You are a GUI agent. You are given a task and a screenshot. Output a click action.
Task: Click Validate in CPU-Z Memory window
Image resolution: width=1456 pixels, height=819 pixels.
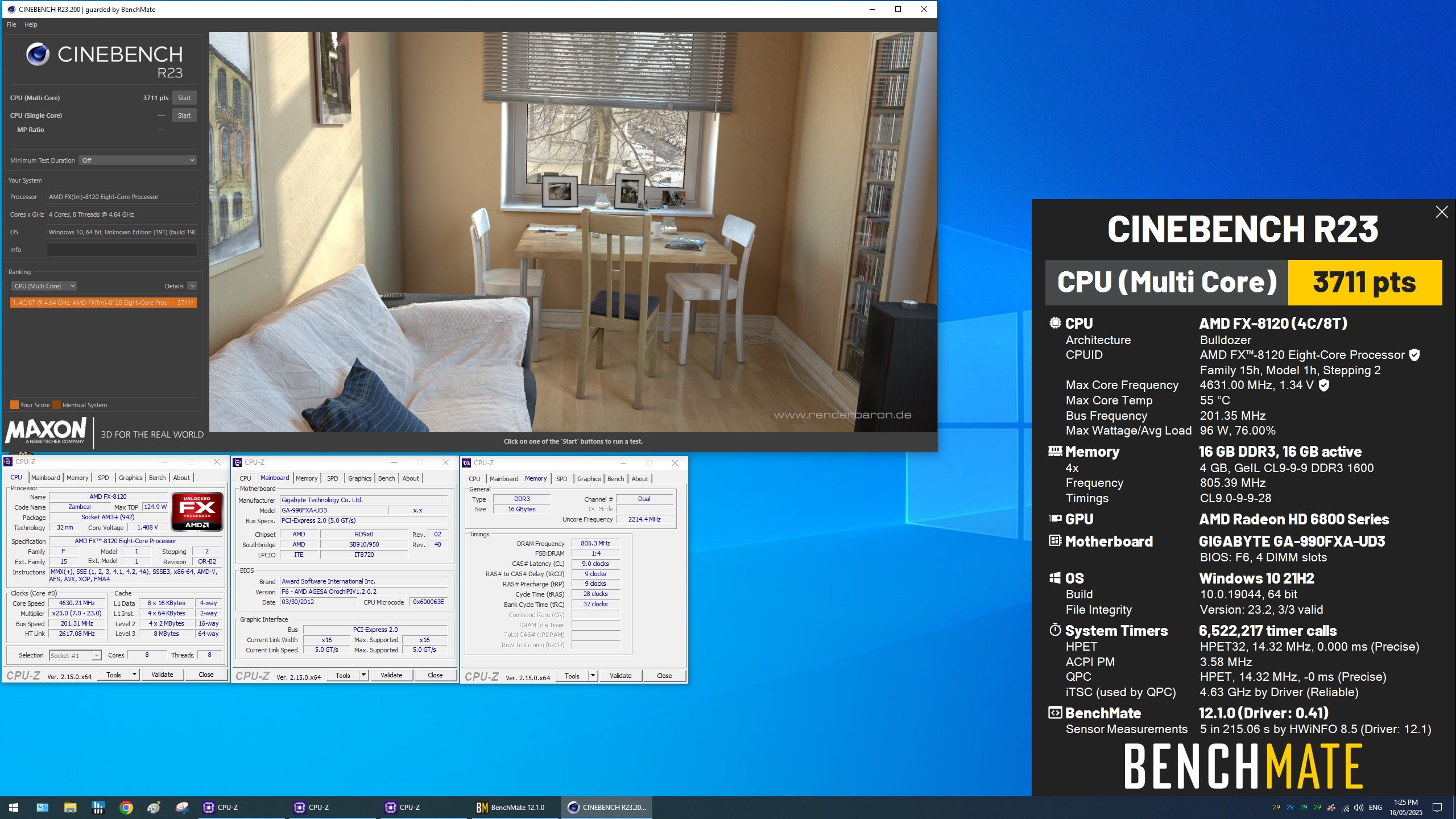621,676
